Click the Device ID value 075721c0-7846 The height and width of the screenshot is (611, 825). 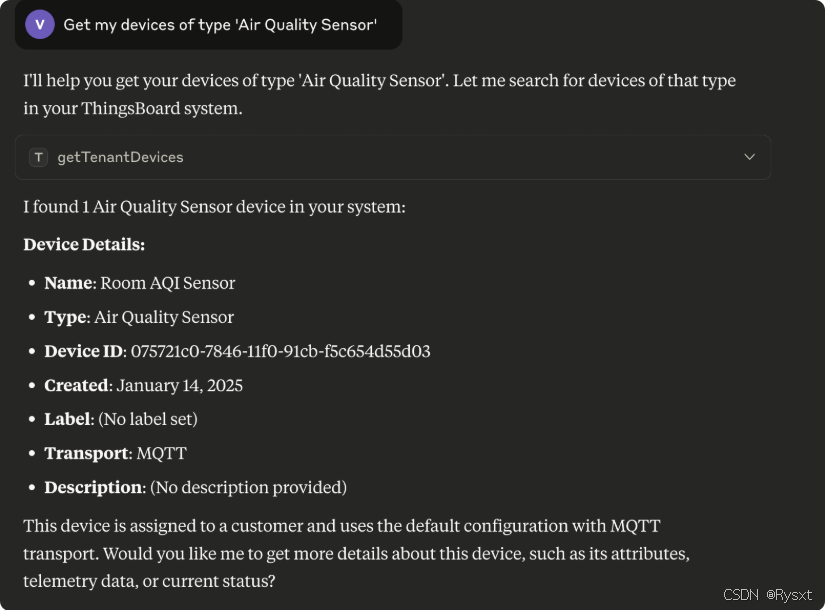click(280, 351)
